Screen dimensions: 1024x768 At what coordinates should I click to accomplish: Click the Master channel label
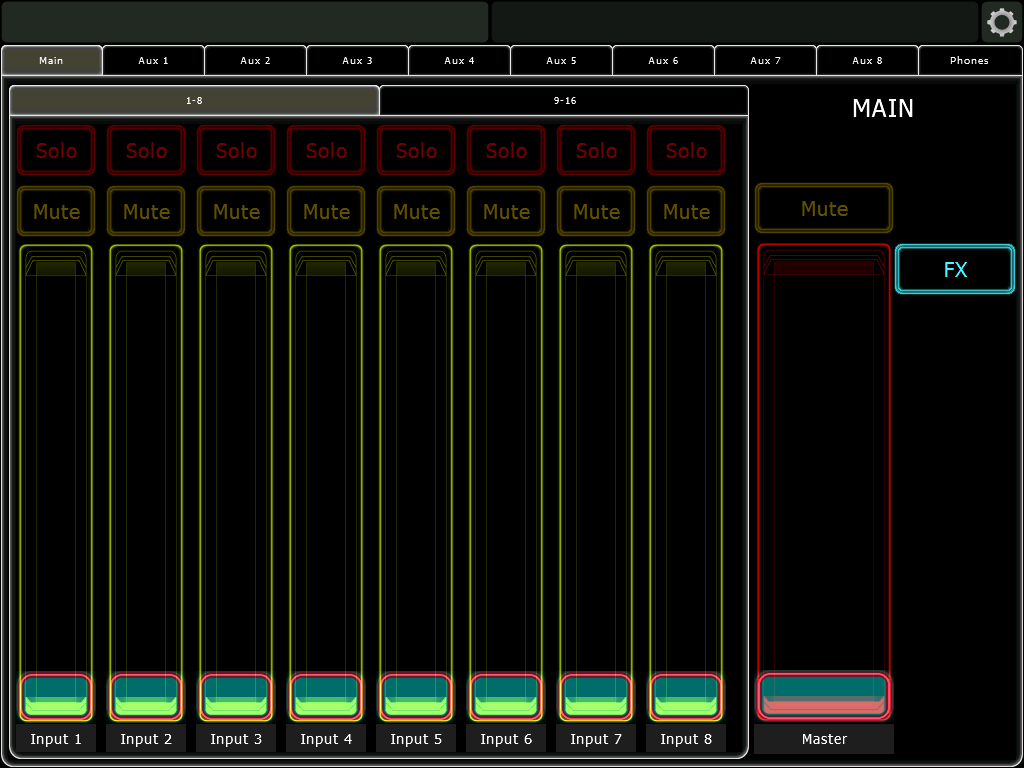click(x=824, y=739)
